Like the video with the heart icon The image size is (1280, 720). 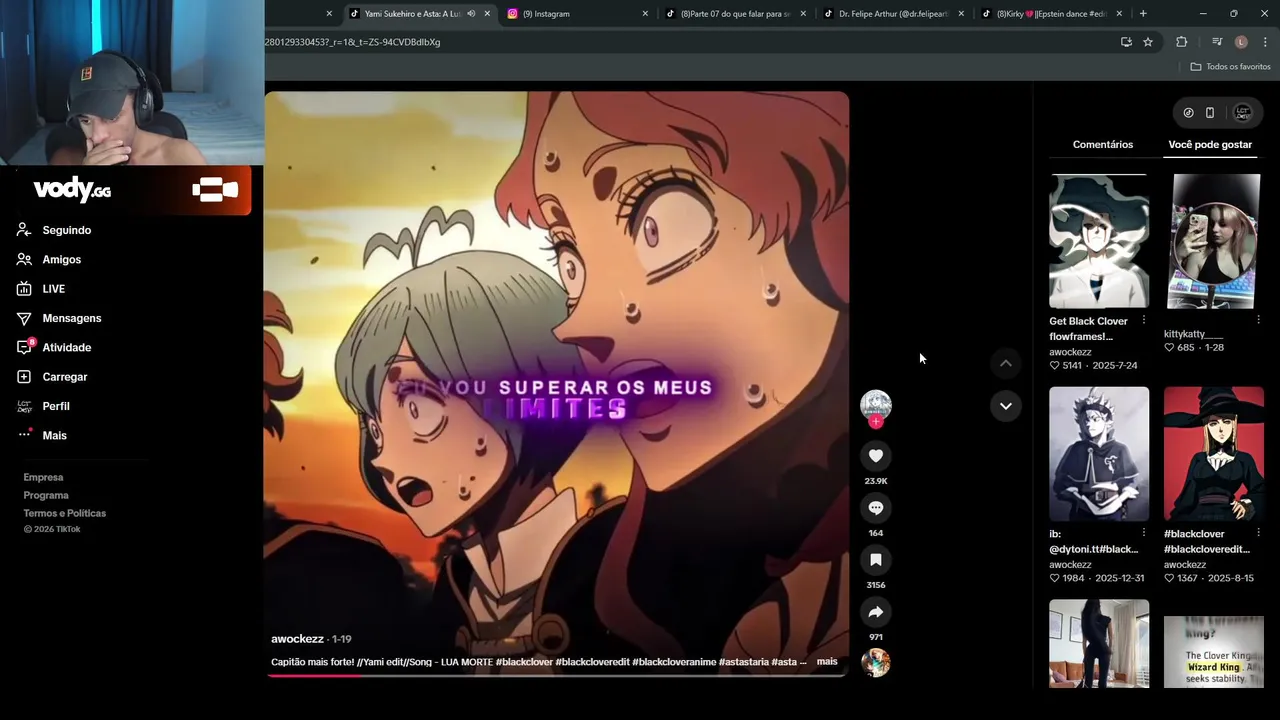875,456
